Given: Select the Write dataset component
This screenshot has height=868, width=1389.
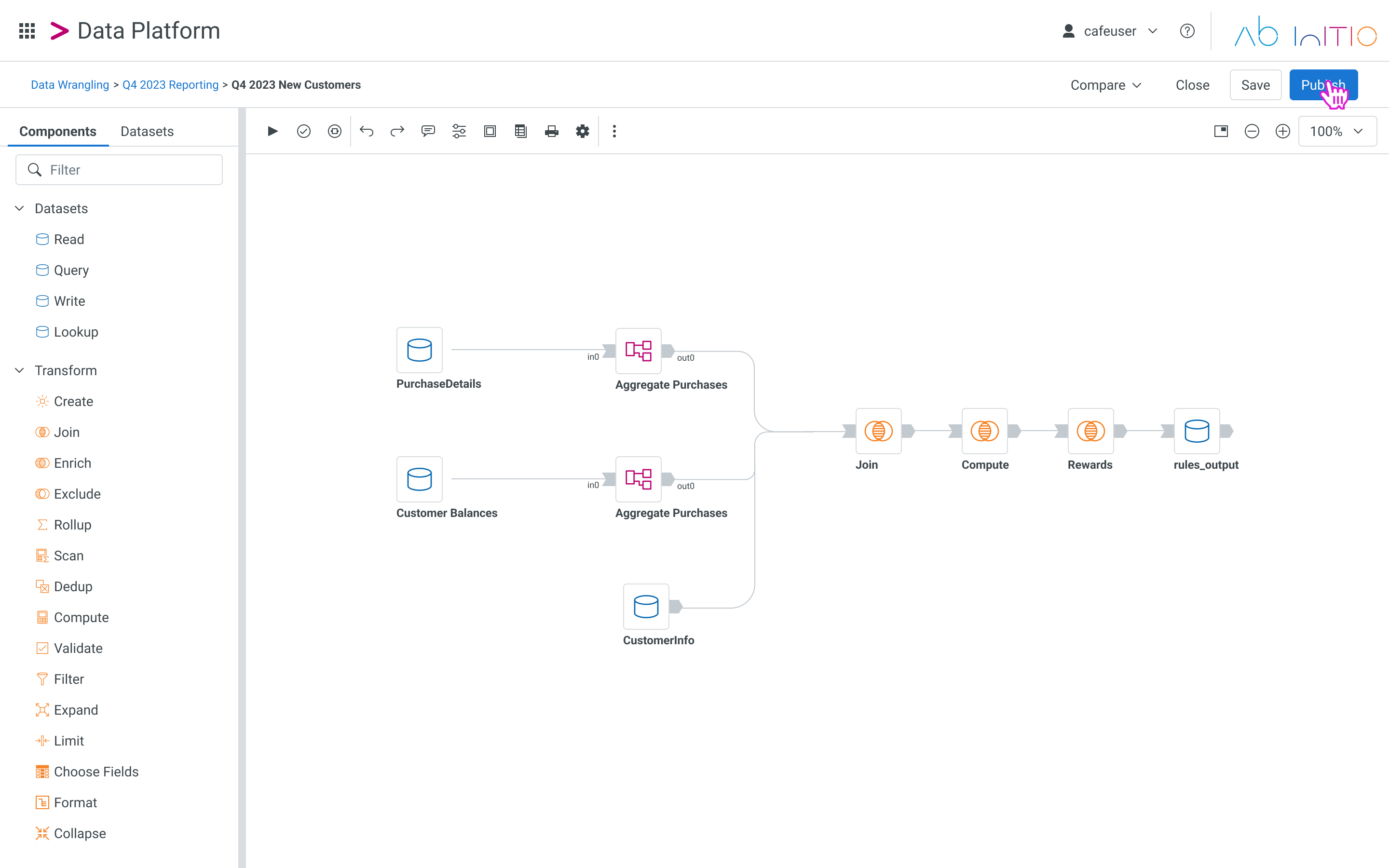Looking at the screenshot, I should point(60,301).
